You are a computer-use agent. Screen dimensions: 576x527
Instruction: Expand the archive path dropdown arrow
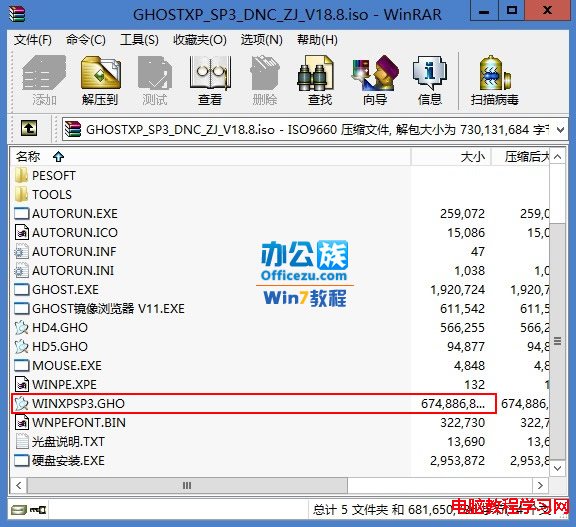click(560, 130)
